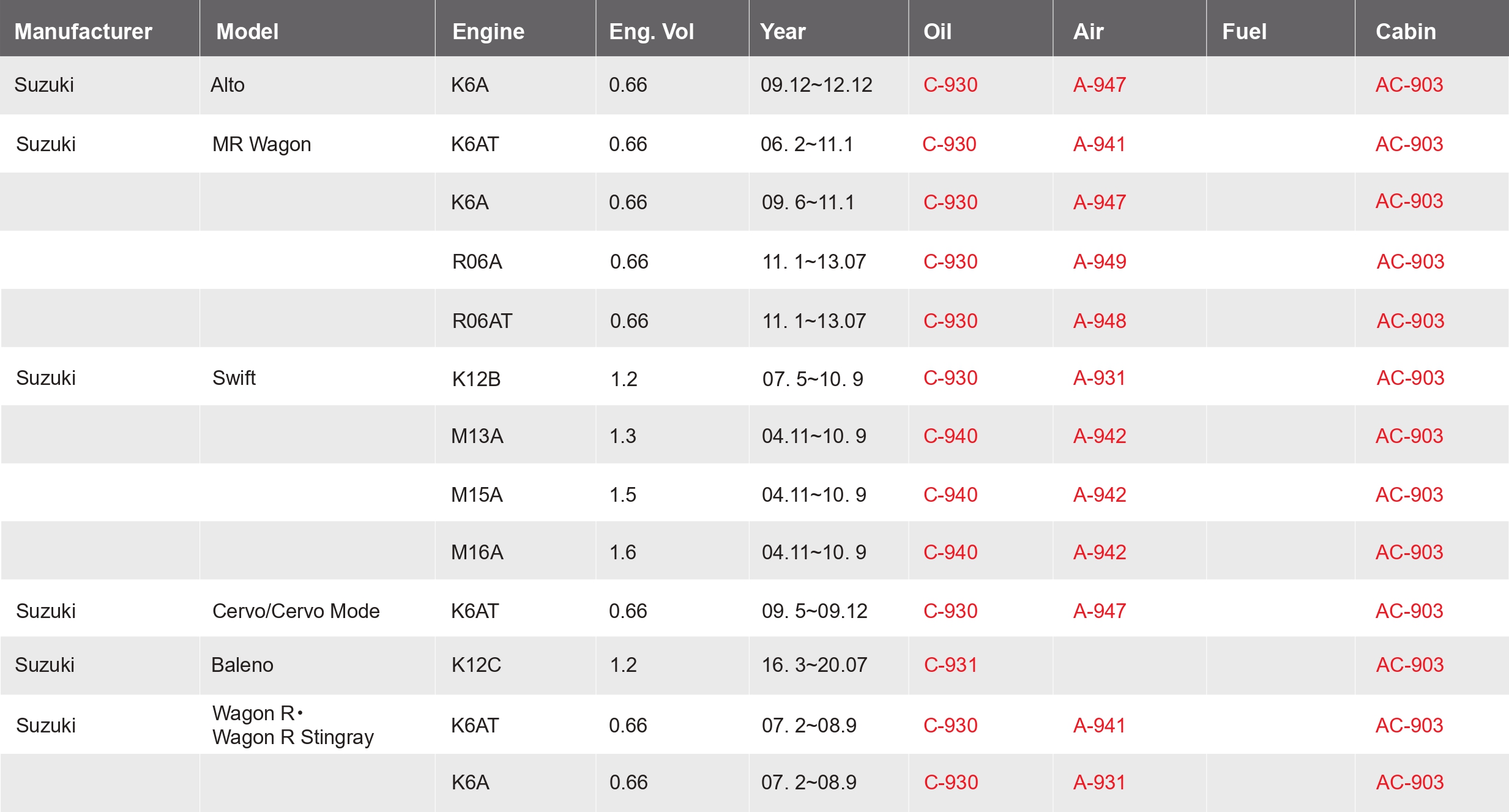Open air filter A-942 for M16A engine
The width and height of the screenshot is (1509, 812).
pyautogui.click(x=1100, y=552)
